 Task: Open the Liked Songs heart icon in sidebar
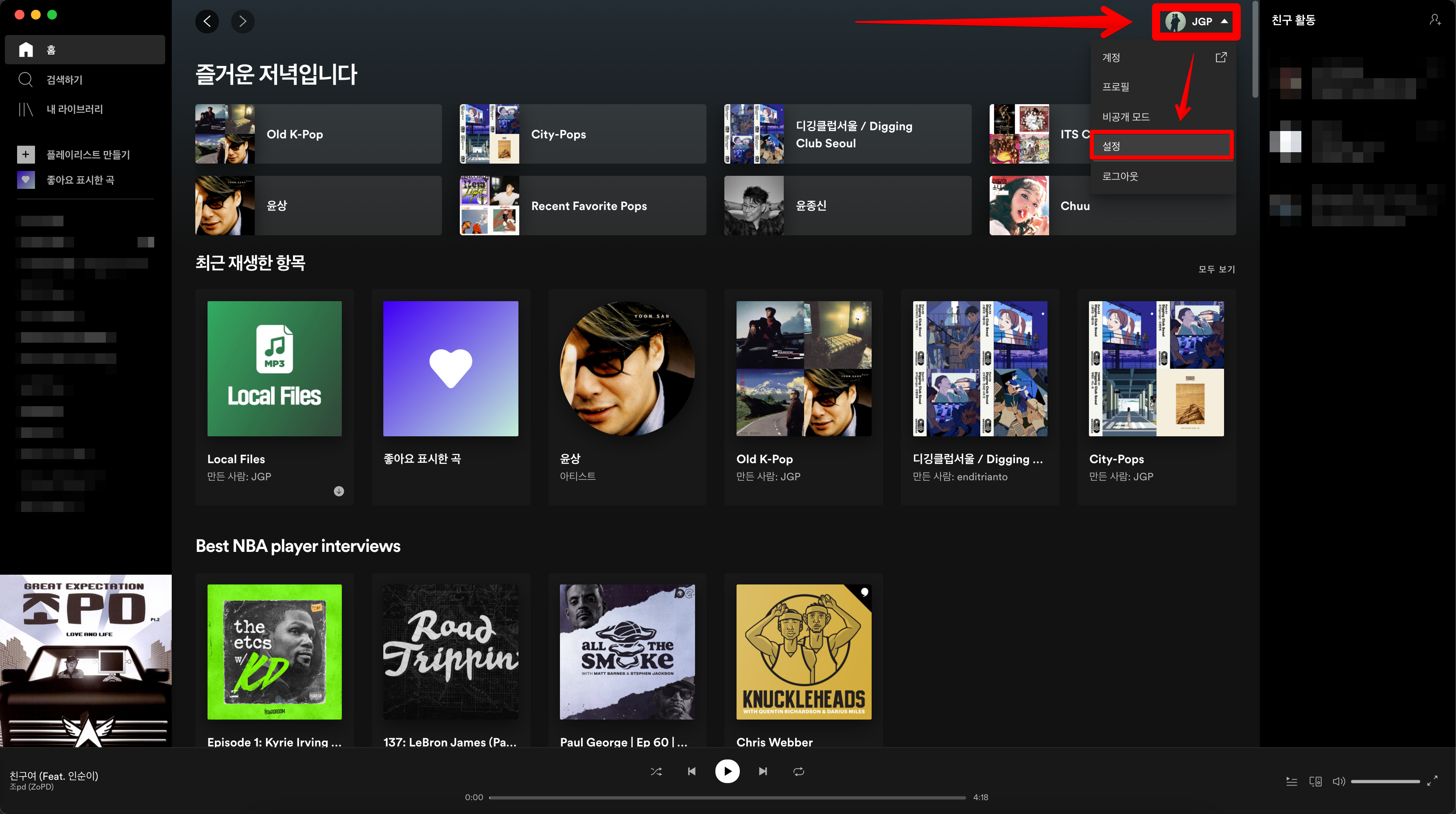pos(26,180)
